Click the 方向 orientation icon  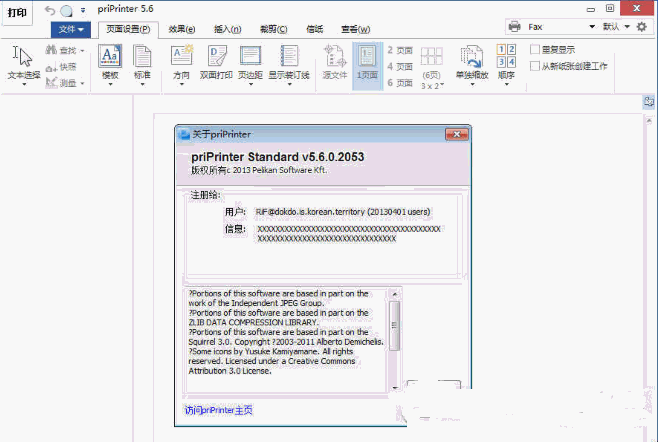pos(181,55)
